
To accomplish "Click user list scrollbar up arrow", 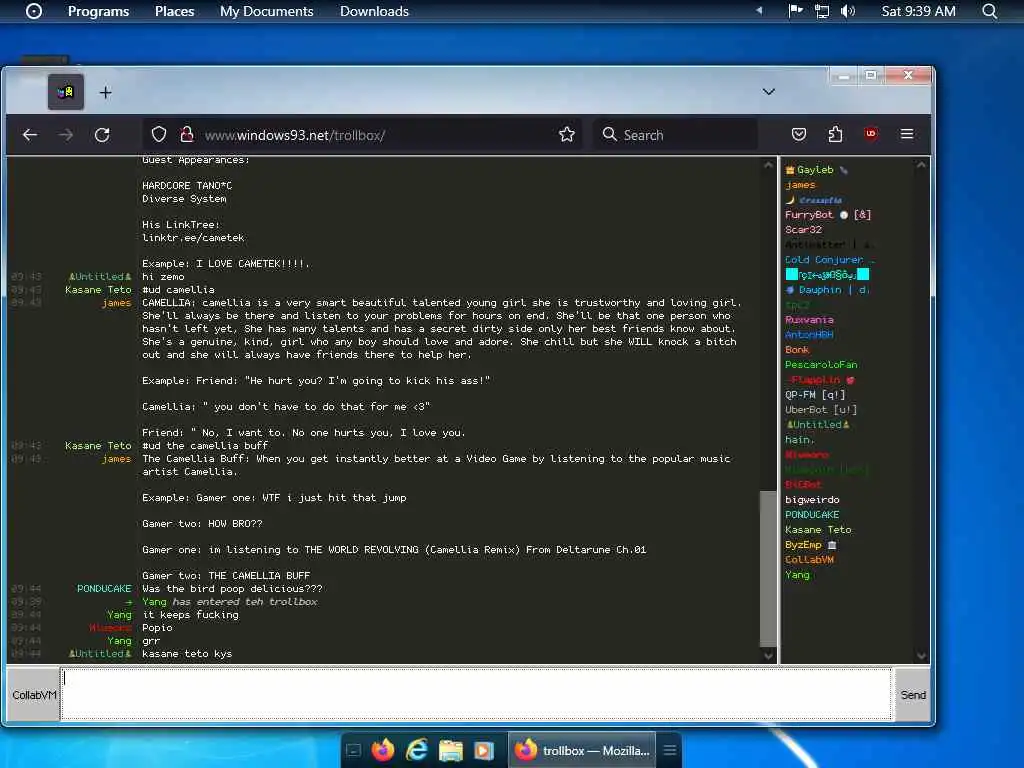I will (921, 165).
